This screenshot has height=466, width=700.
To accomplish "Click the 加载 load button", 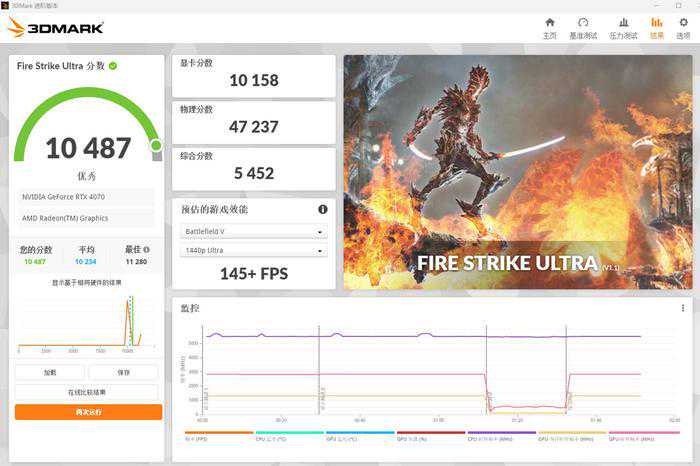I will pyautogui.click(x=50, y=372).
